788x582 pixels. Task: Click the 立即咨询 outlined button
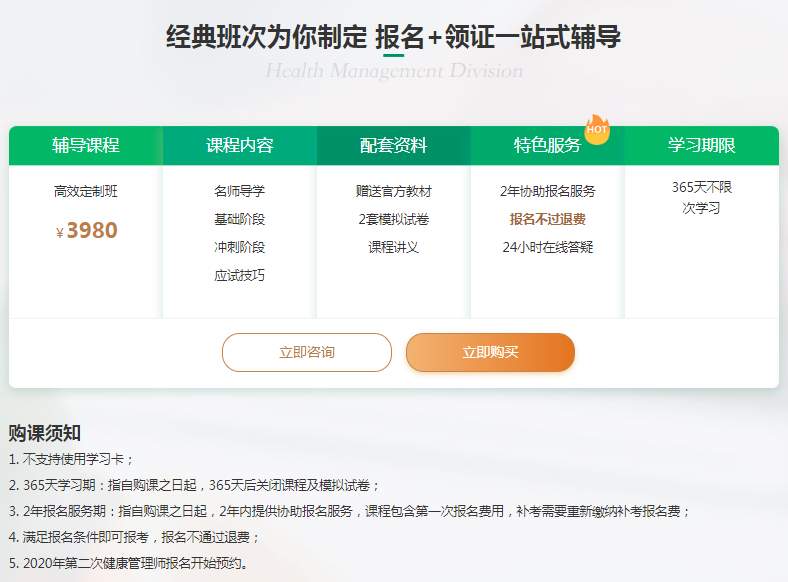[307, 352]
